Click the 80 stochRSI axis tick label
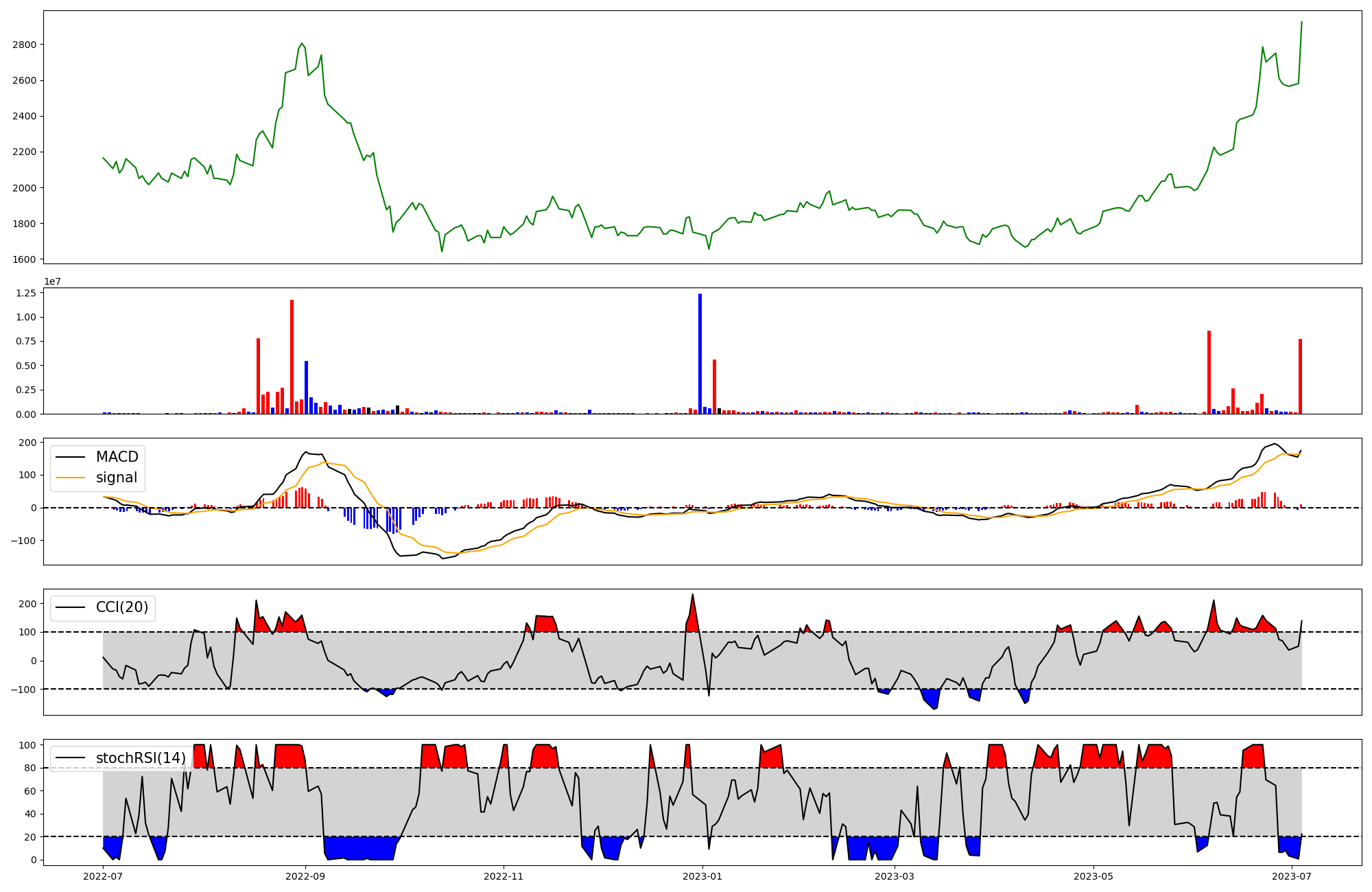The height and width of the screenshot is (892, 1372). point(30,768)
